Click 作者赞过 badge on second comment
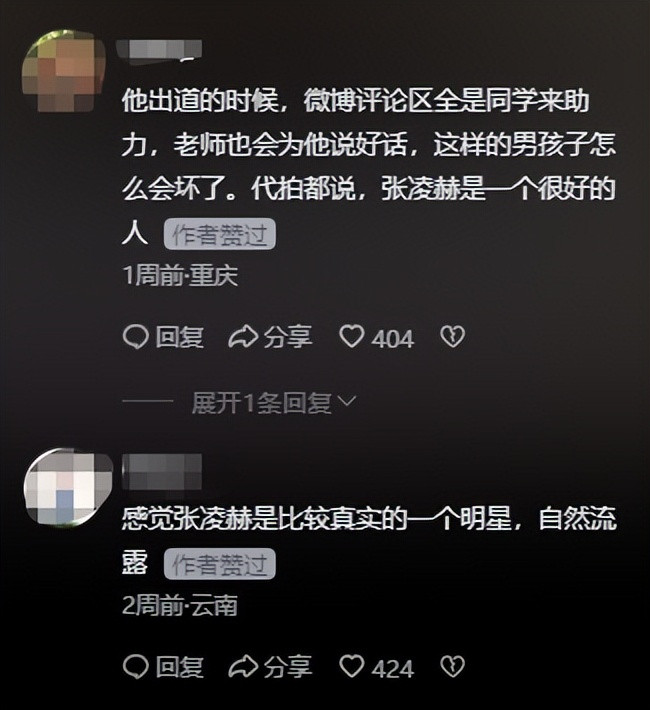This screenshot has width=650, height=710. tap(220, 564)
